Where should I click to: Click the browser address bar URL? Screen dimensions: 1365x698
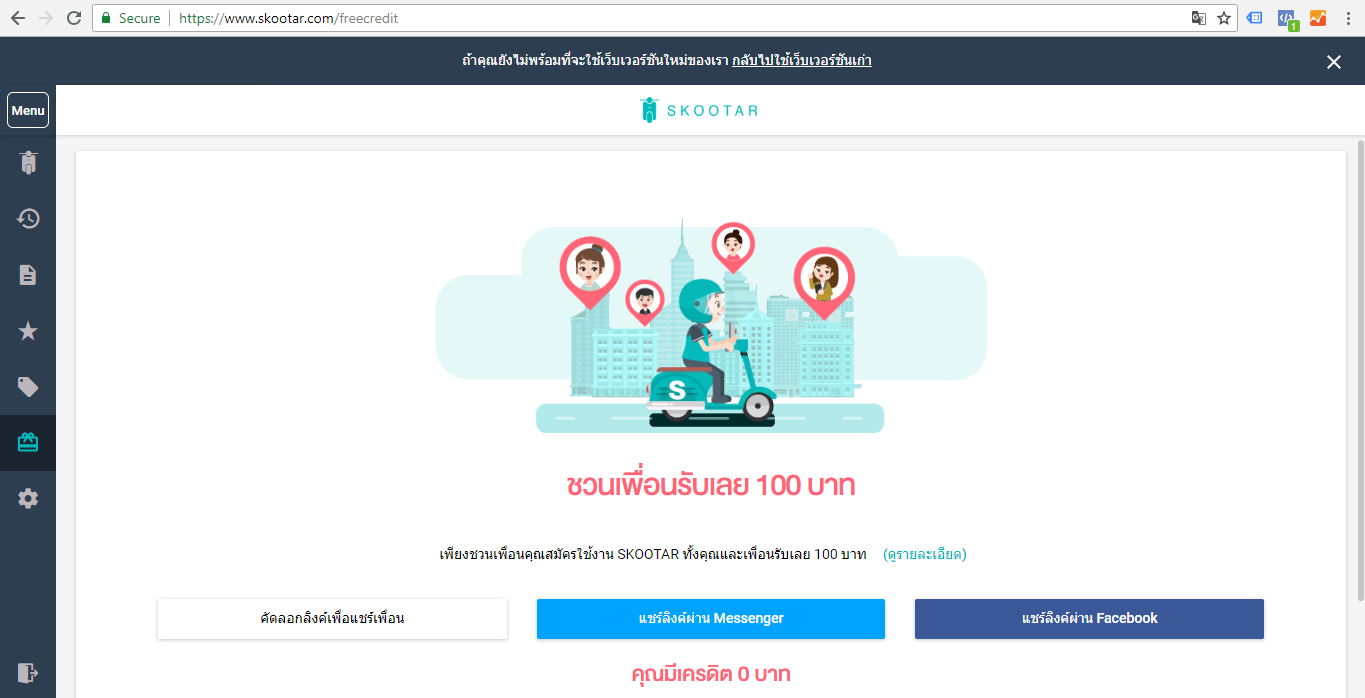click(600, 18)
